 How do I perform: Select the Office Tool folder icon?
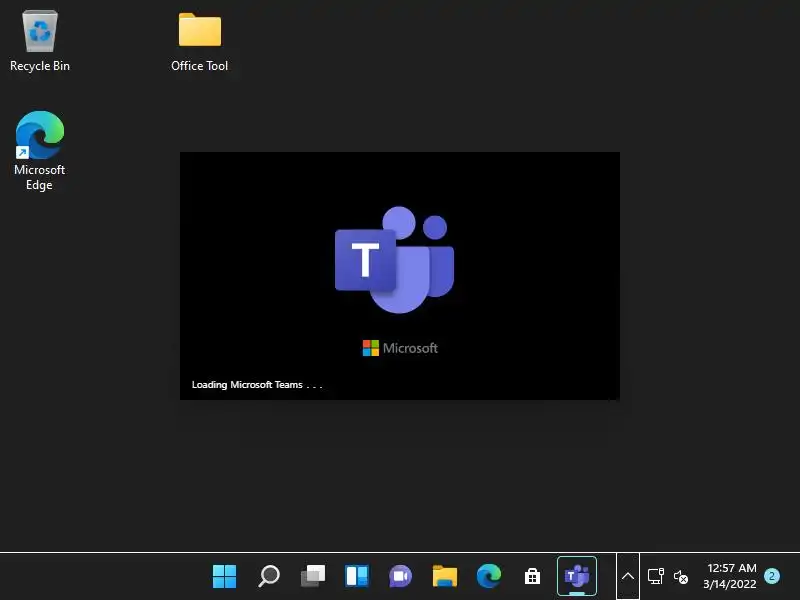click(199, 41)
